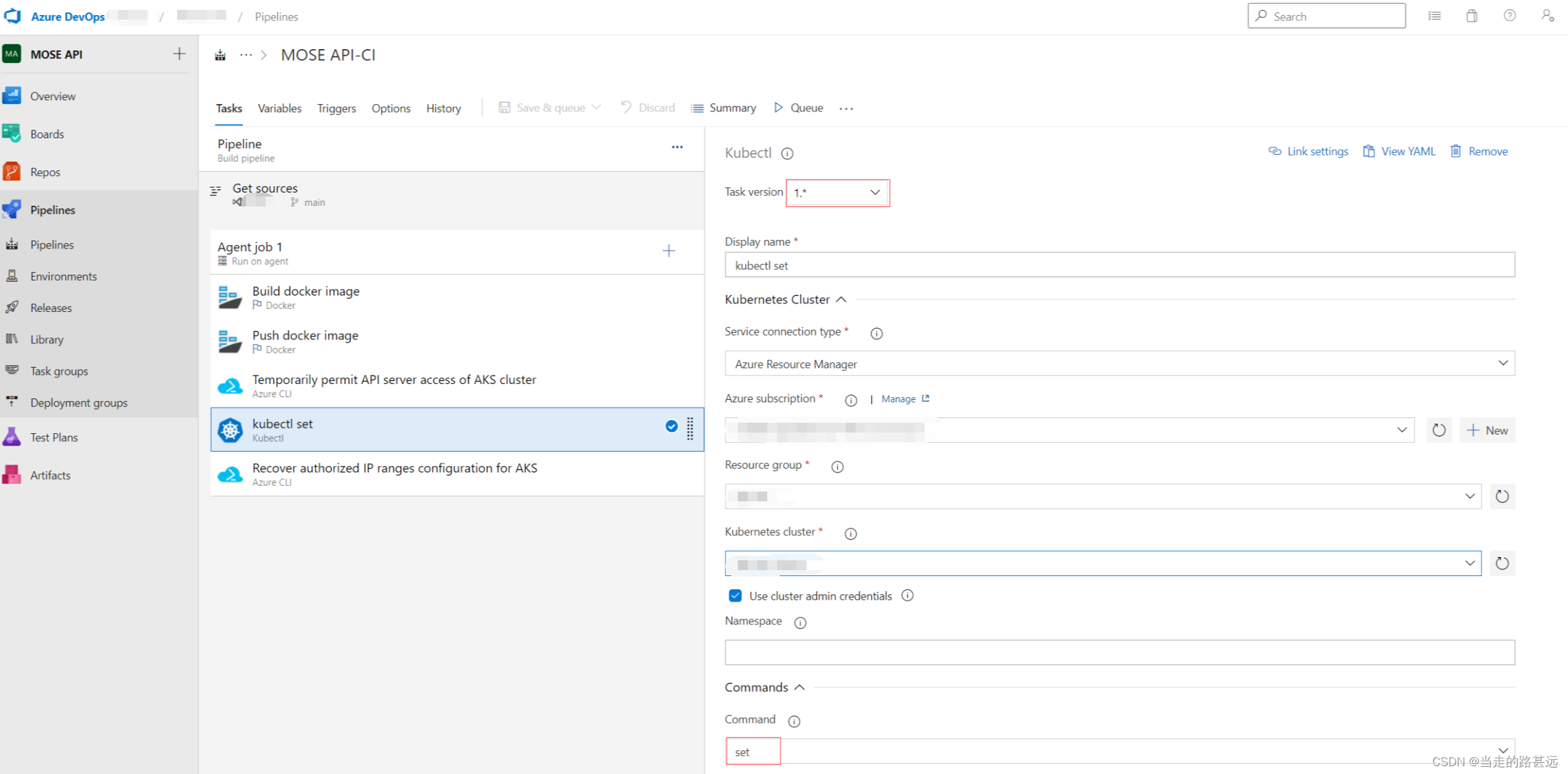
Task: Add a task to Agent job 1
Action: pos(668,251)
